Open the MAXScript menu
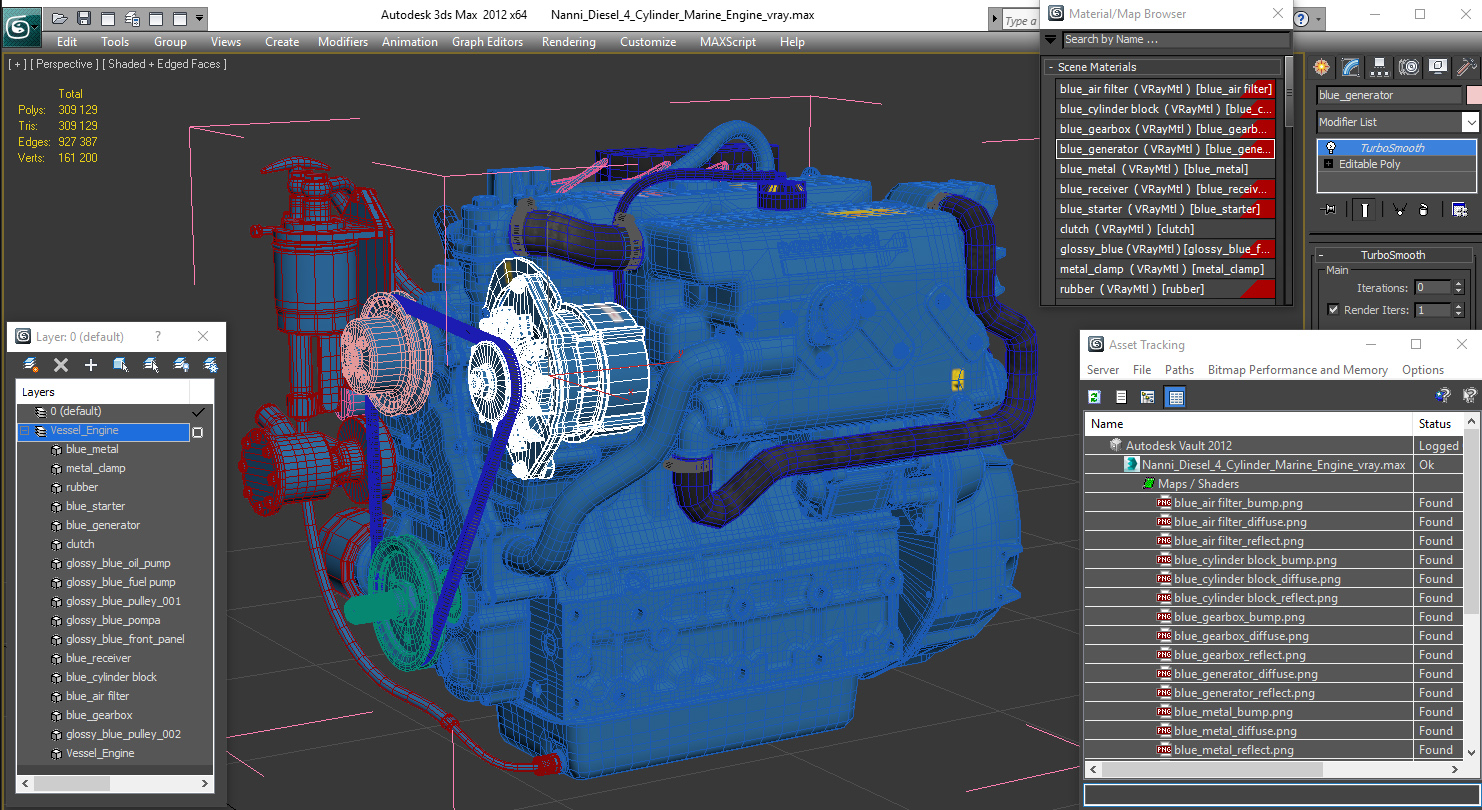Image resolution: width=1482 pixels, height=810 pixels. [727, 42]
